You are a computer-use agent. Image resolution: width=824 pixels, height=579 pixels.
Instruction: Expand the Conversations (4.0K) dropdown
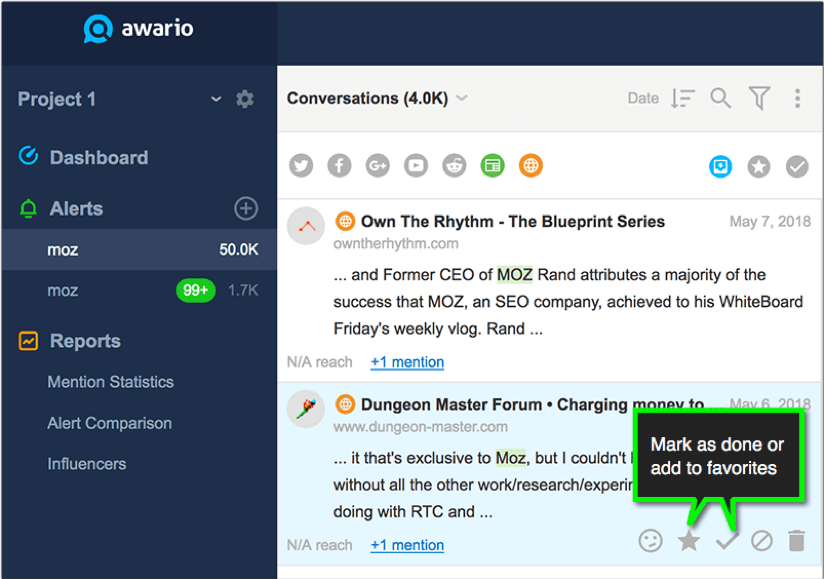pos(377,98)
